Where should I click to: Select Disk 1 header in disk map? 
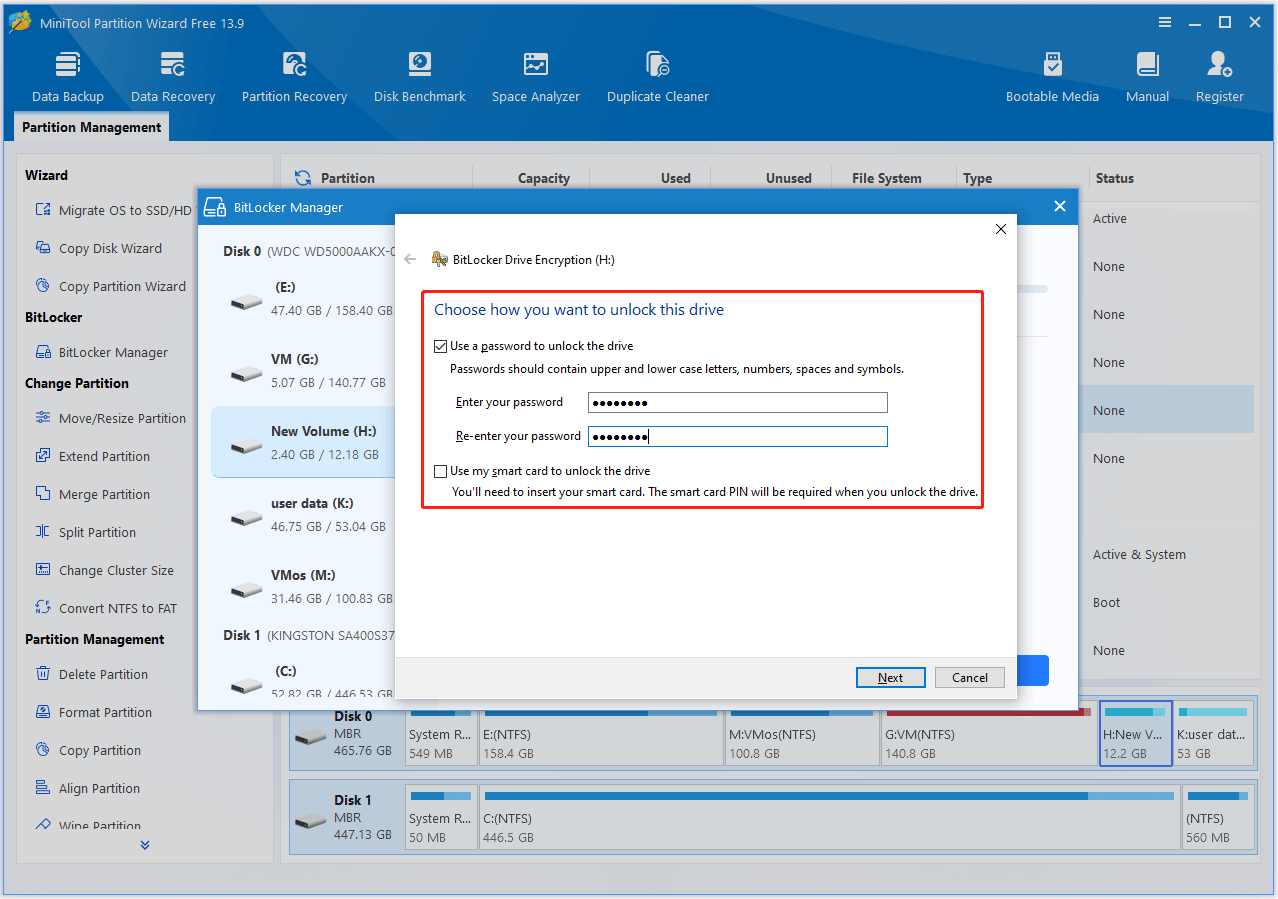coord(348,818)
